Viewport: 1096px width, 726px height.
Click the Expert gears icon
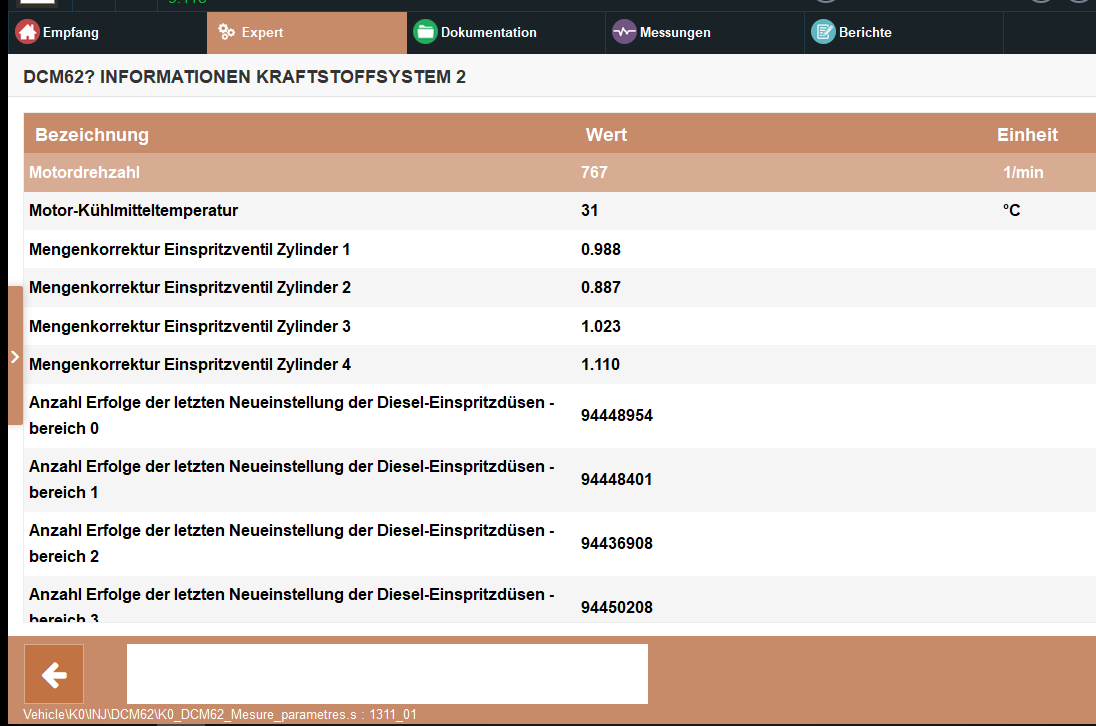(x=226, y=32)
